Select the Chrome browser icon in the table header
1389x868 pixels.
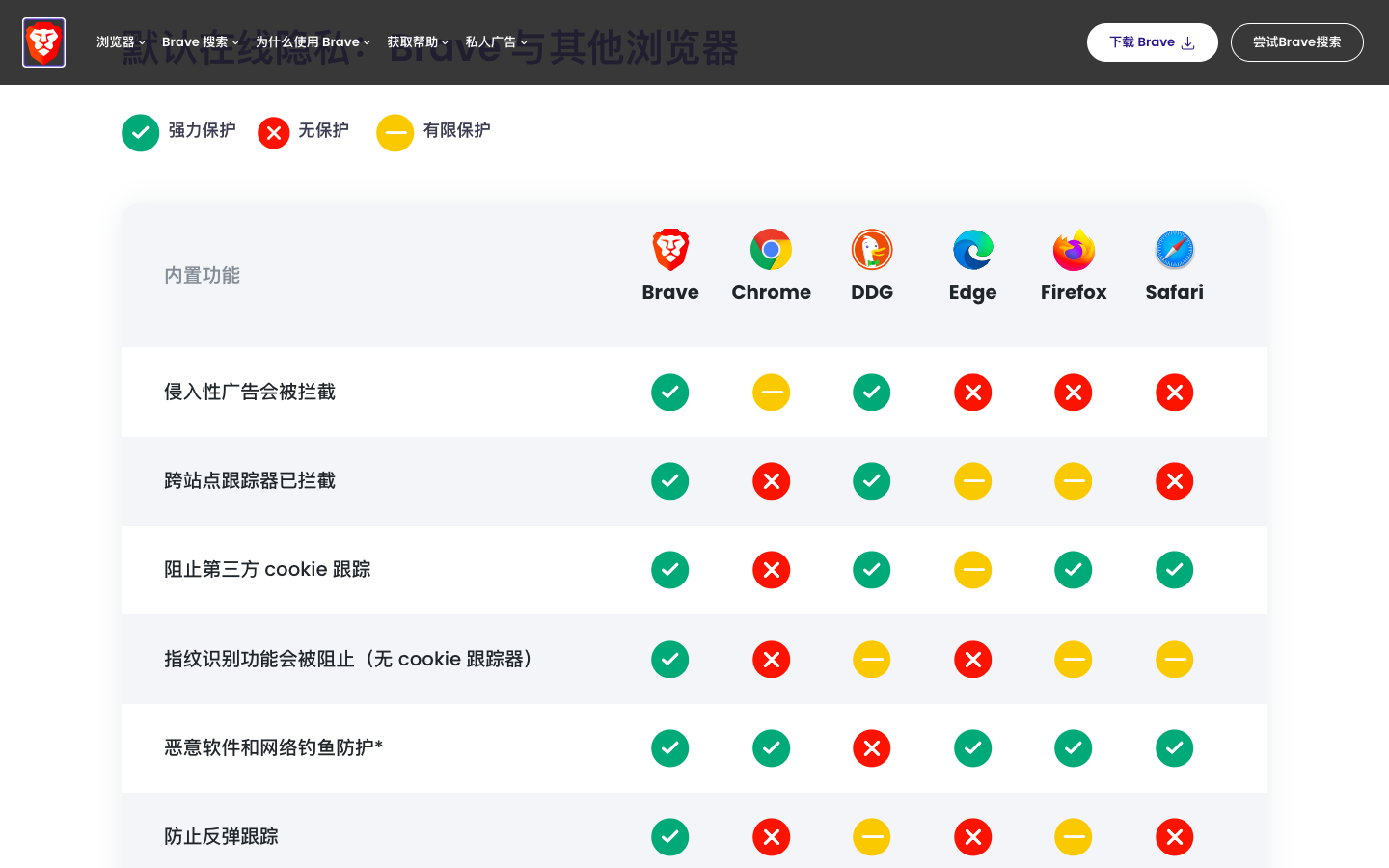[771, 249]
